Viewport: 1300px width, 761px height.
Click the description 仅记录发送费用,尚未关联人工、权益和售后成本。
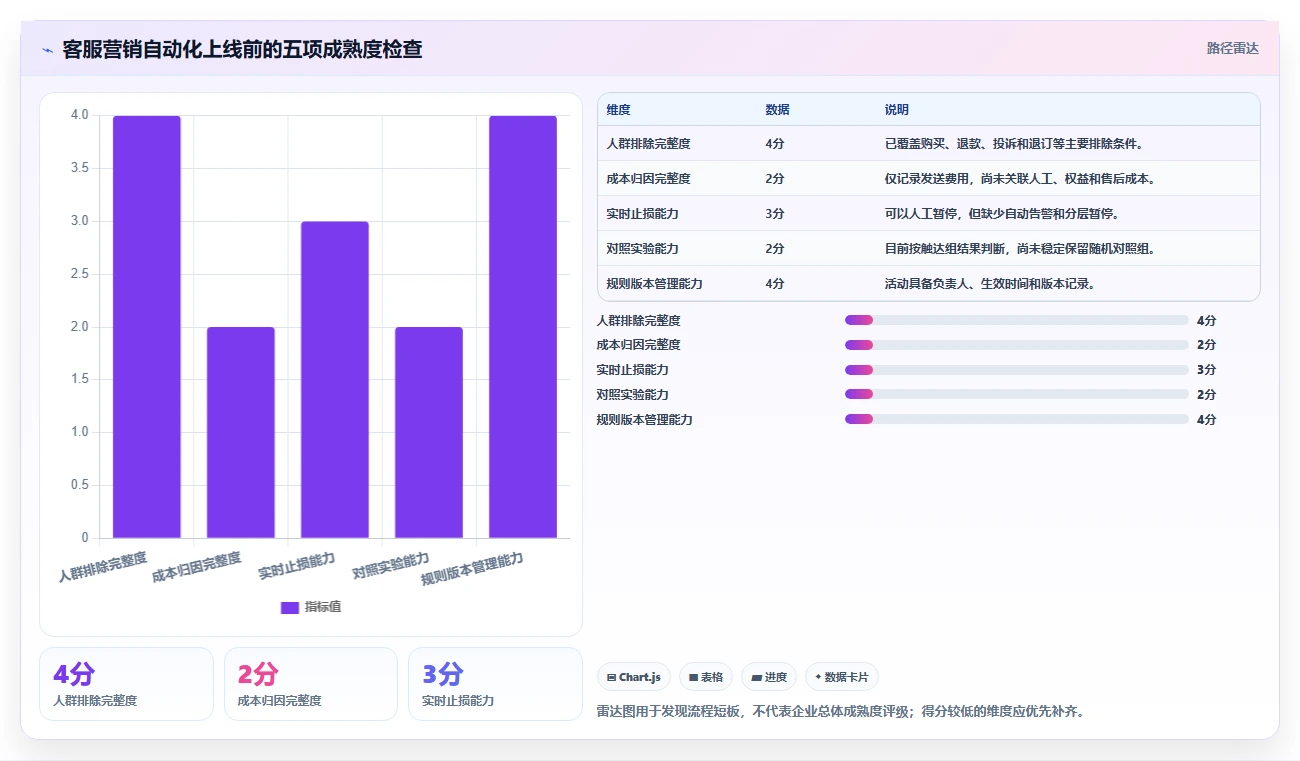(1020, 179)
